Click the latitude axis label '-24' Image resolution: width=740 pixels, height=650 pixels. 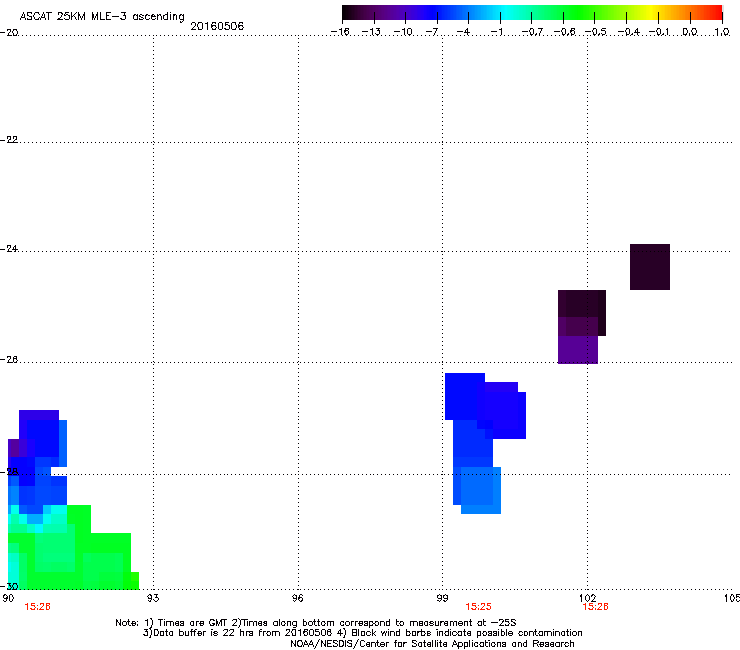tap(9, 249)
